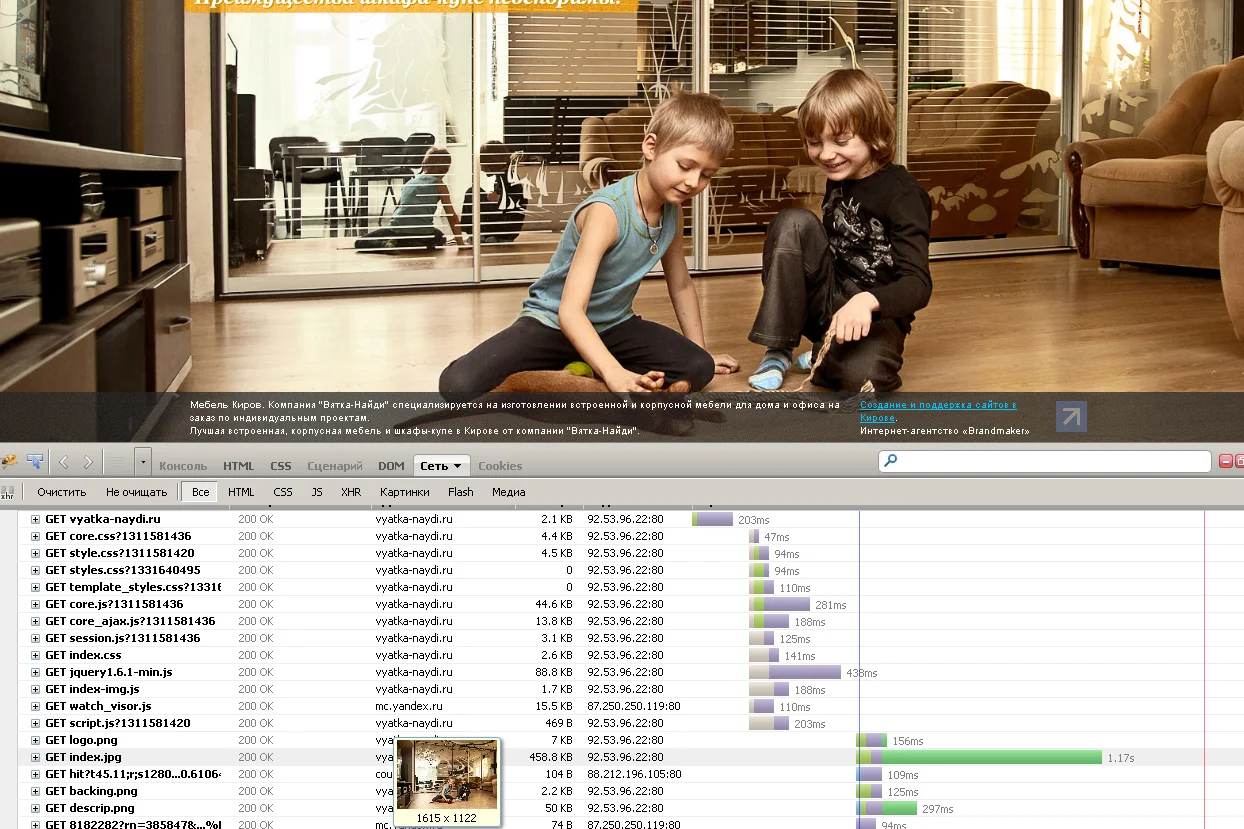Select the GET backing.png request text
The image size is (1244, 829).
coord(91,791)
